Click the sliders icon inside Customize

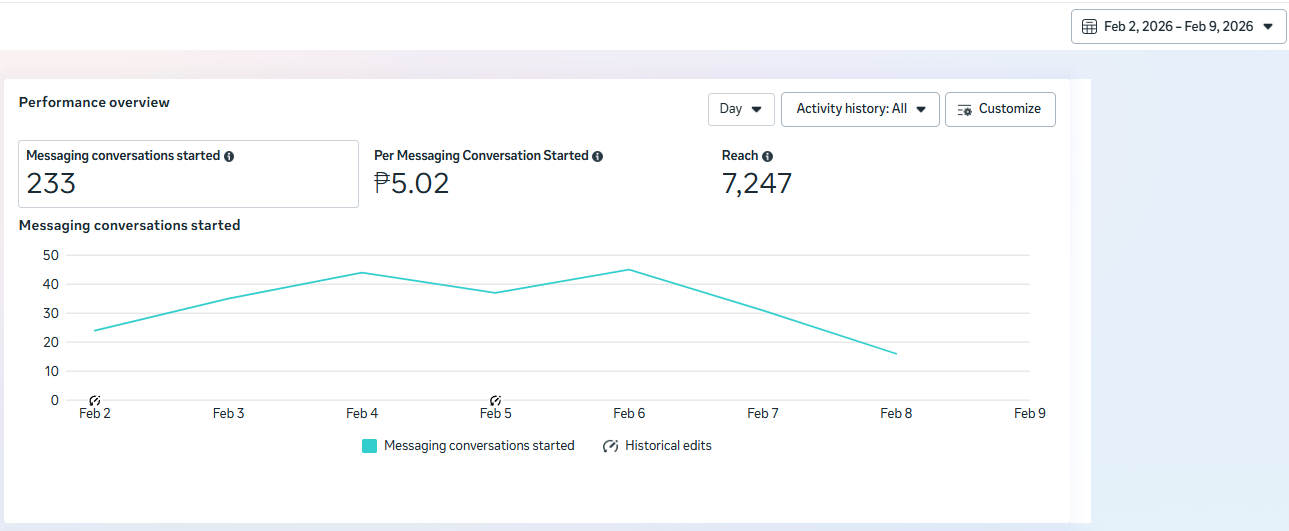tap(965, 110)
